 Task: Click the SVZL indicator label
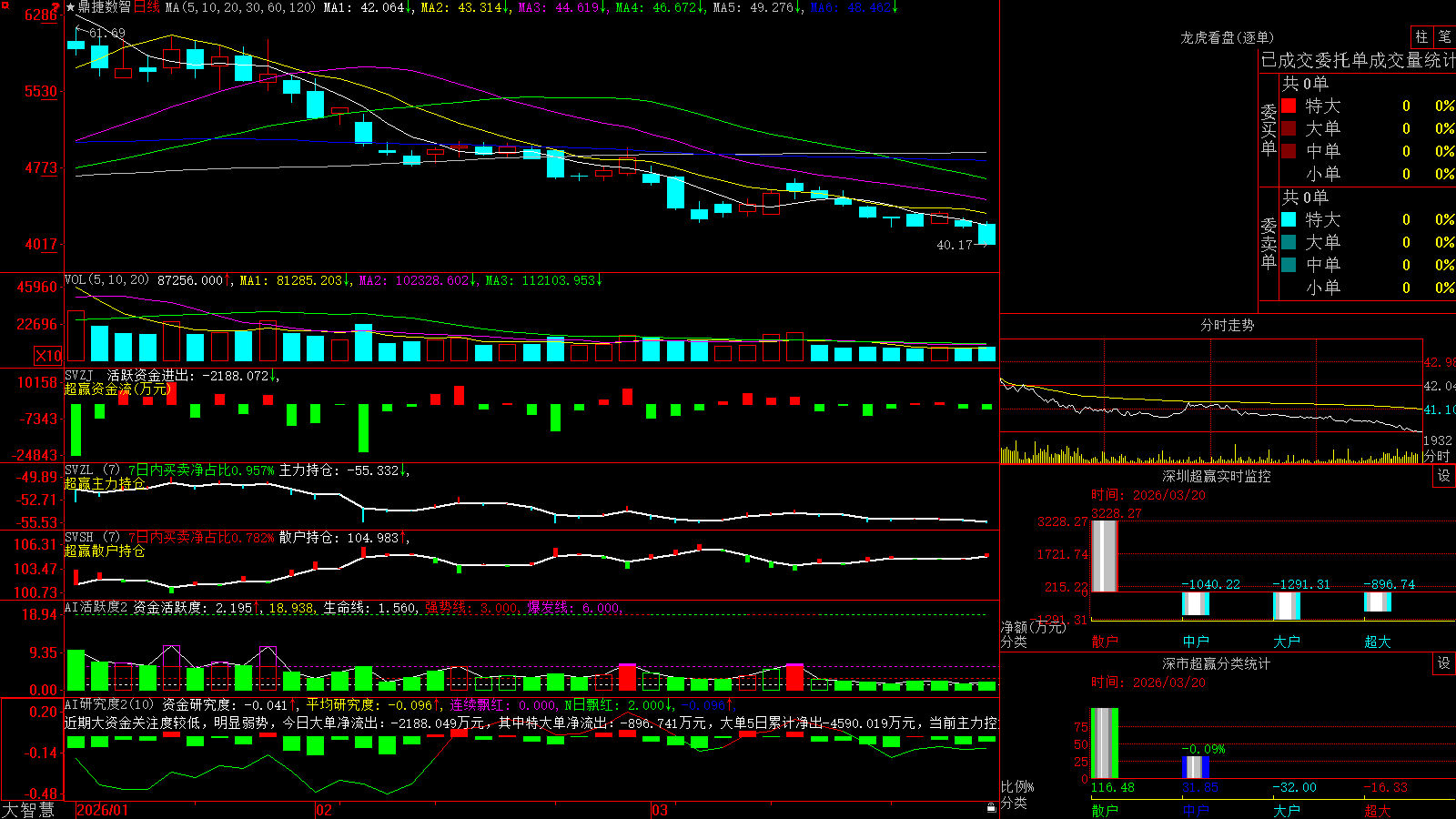point(79,470)
